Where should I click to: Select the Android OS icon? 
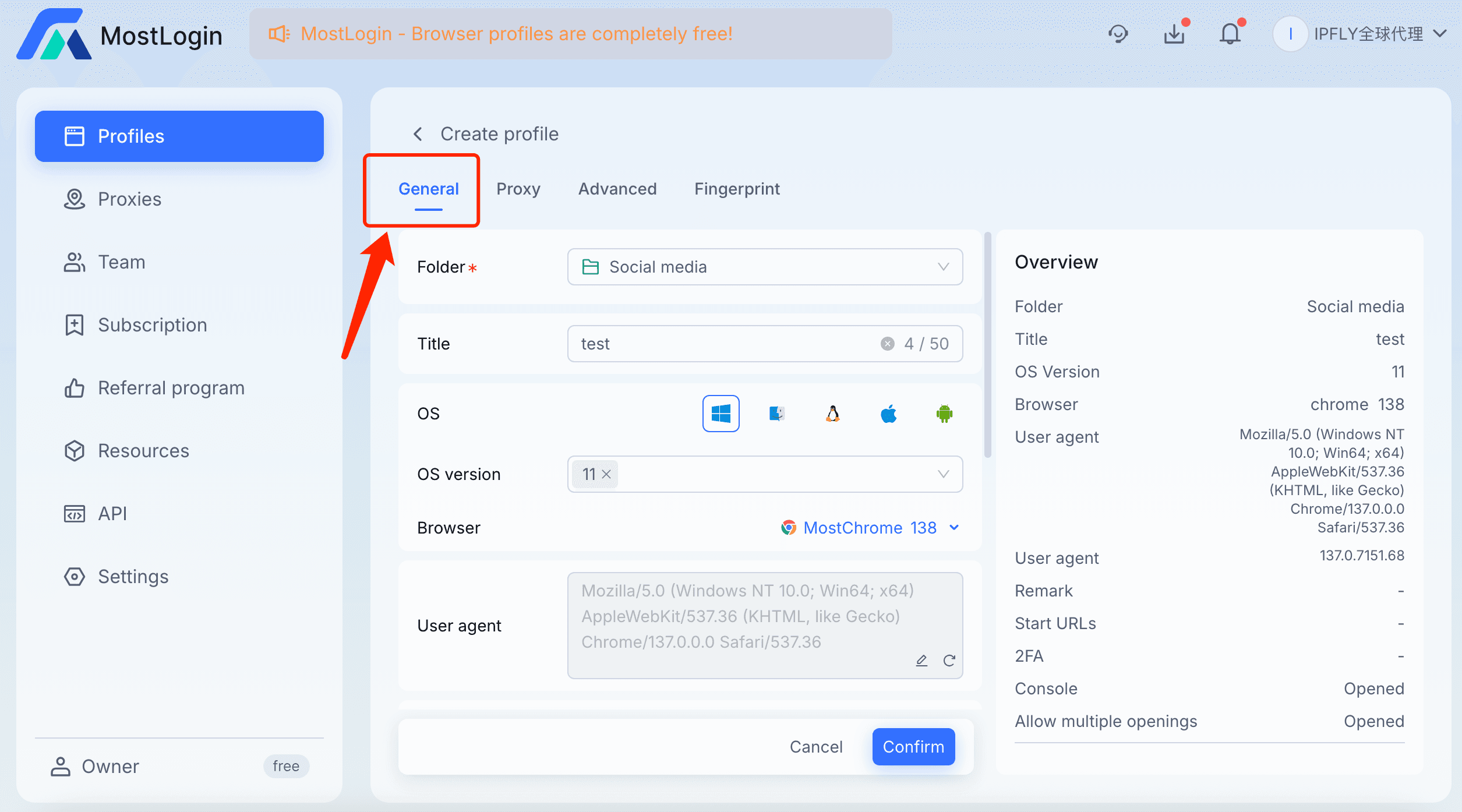[944, 414]
